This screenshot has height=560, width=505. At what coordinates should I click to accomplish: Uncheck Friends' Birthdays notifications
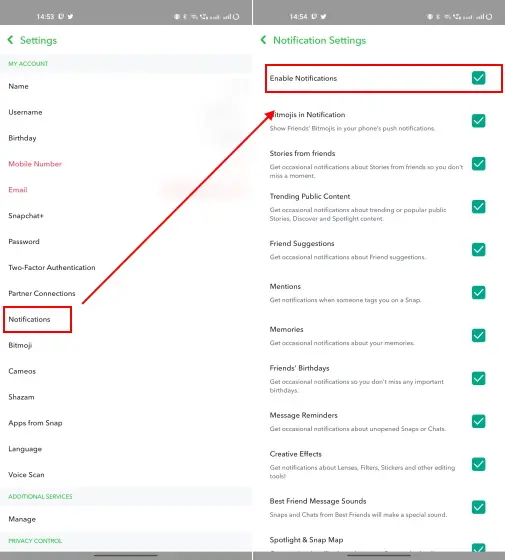coord(478,378)
